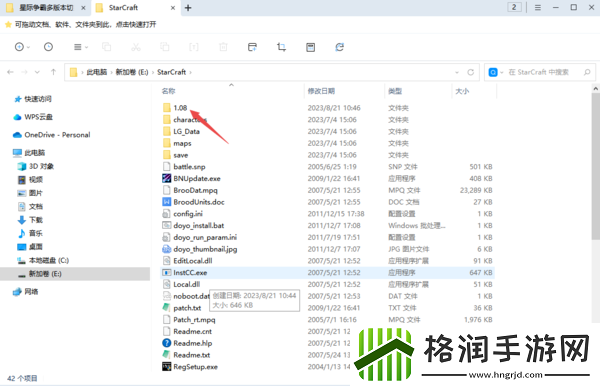The image size is (600, 386).
Task: Click the copy toolbar icon
Action: tap(106, 47)
